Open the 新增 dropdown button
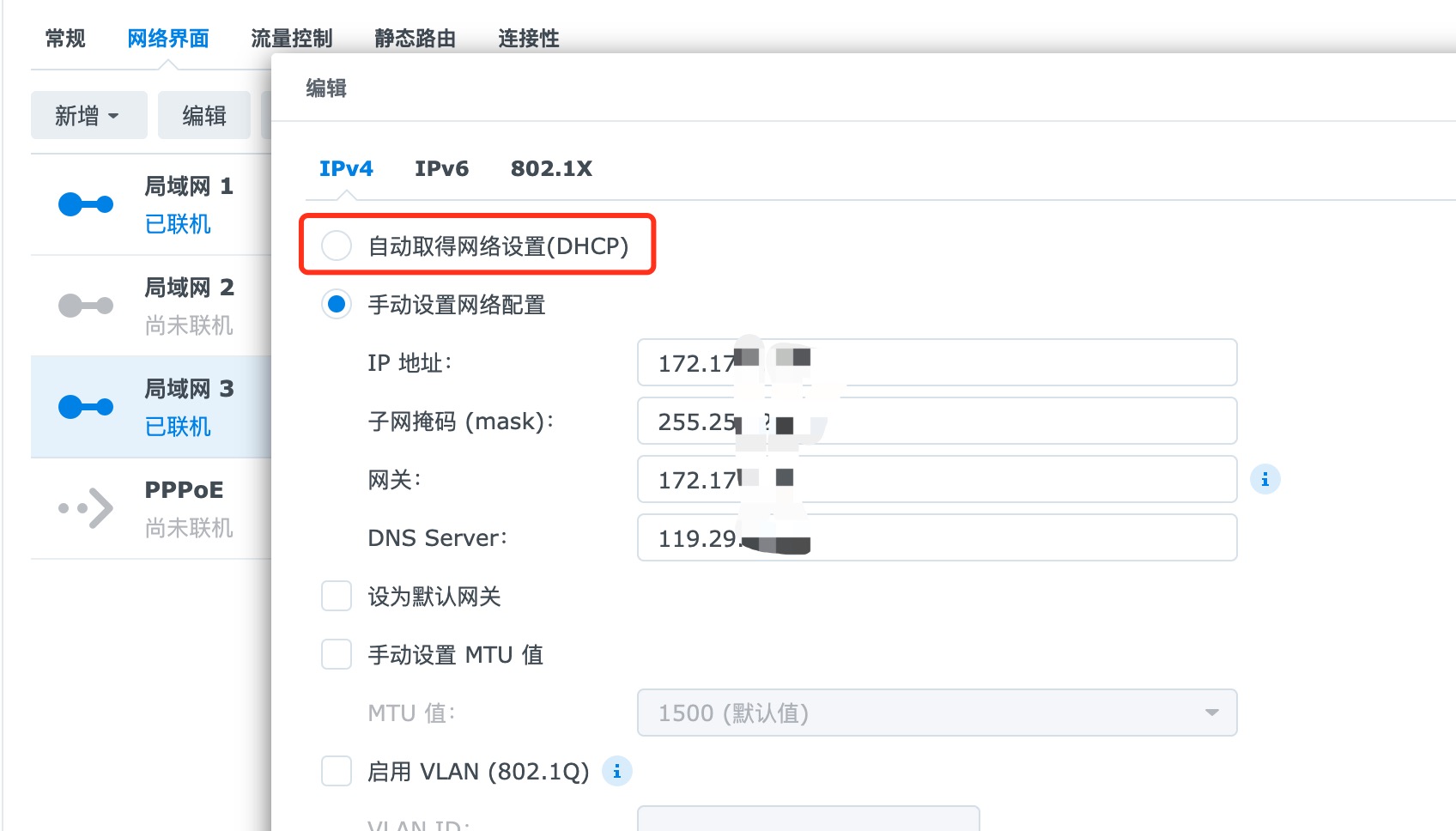Screen dimensions: 1456x831 pos(88,115)
